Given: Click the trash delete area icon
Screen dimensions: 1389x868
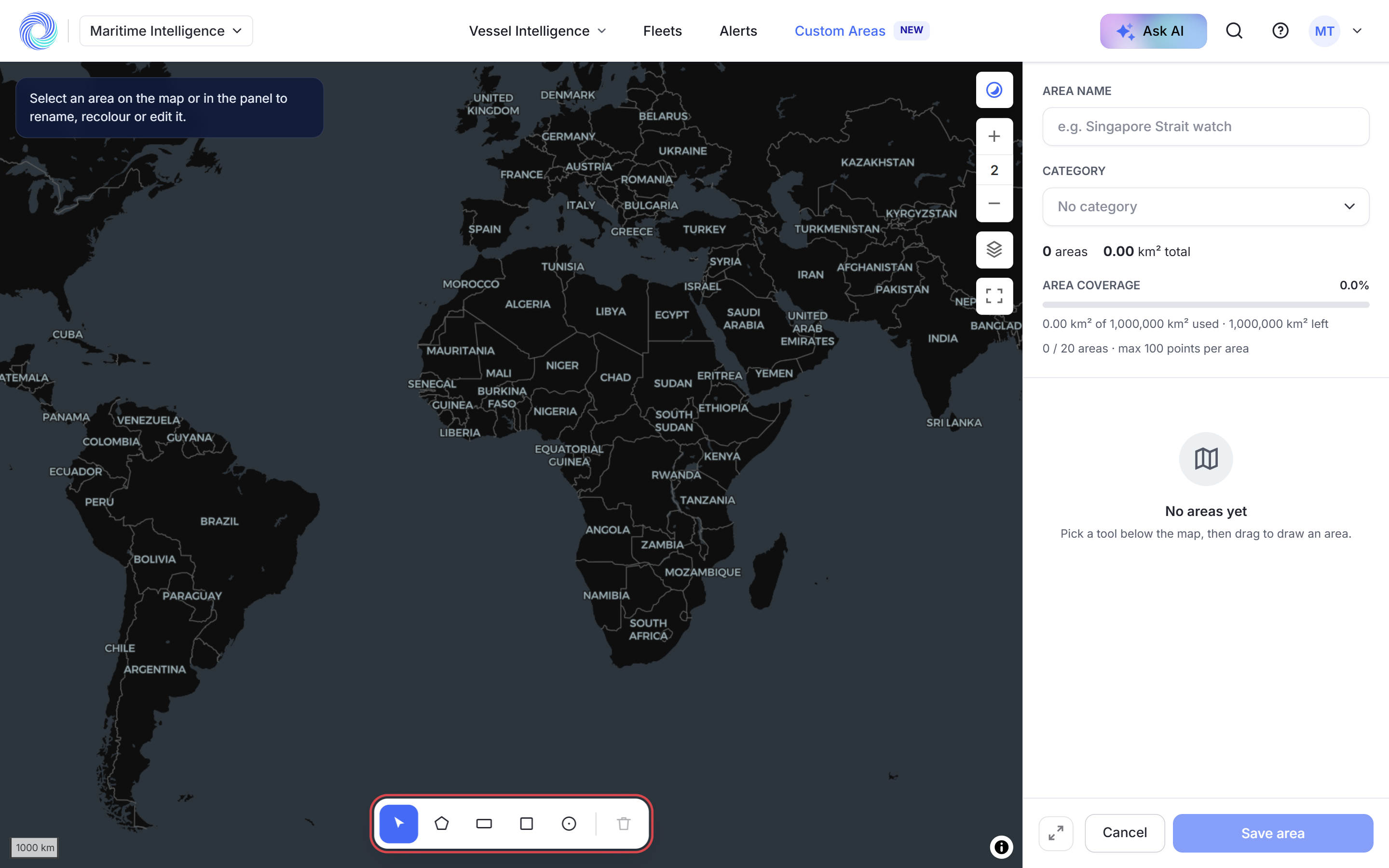Looking at the screenshot, I should point(624,823).
